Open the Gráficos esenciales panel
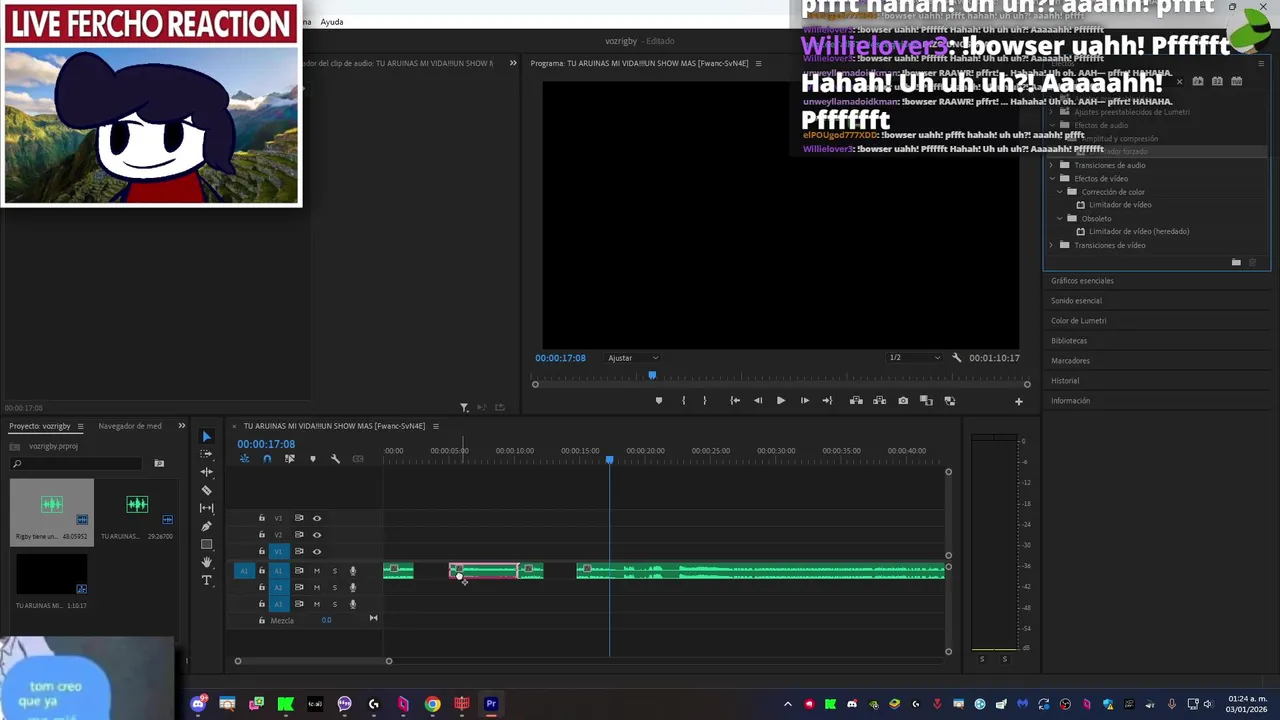 pyautogui.click(x=1082, y=281)
